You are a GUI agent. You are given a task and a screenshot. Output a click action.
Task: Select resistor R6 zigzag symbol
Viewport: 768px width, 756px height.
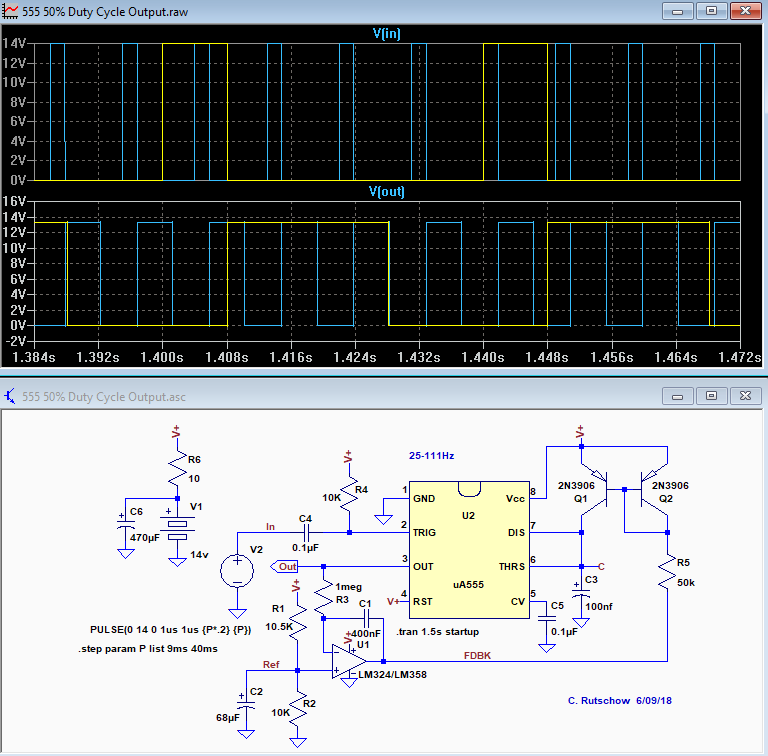(x=177, y=468)
